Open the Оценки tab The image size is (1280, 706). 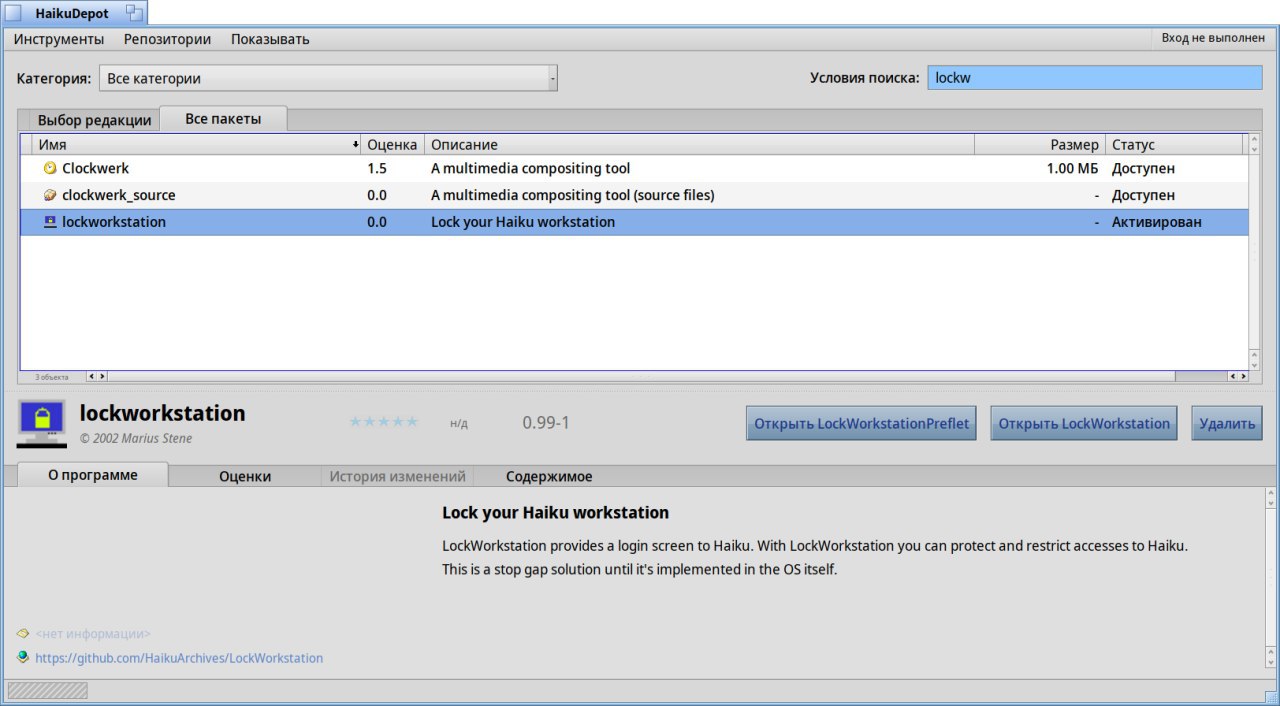click(245, 476)
